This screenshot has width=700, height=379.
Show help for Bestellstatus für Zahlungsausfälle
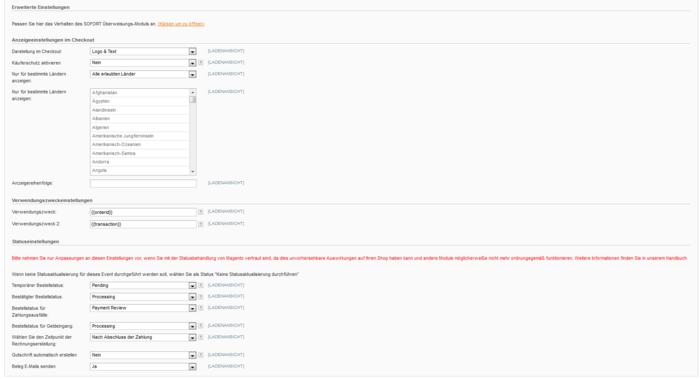(x=201, y=308)
